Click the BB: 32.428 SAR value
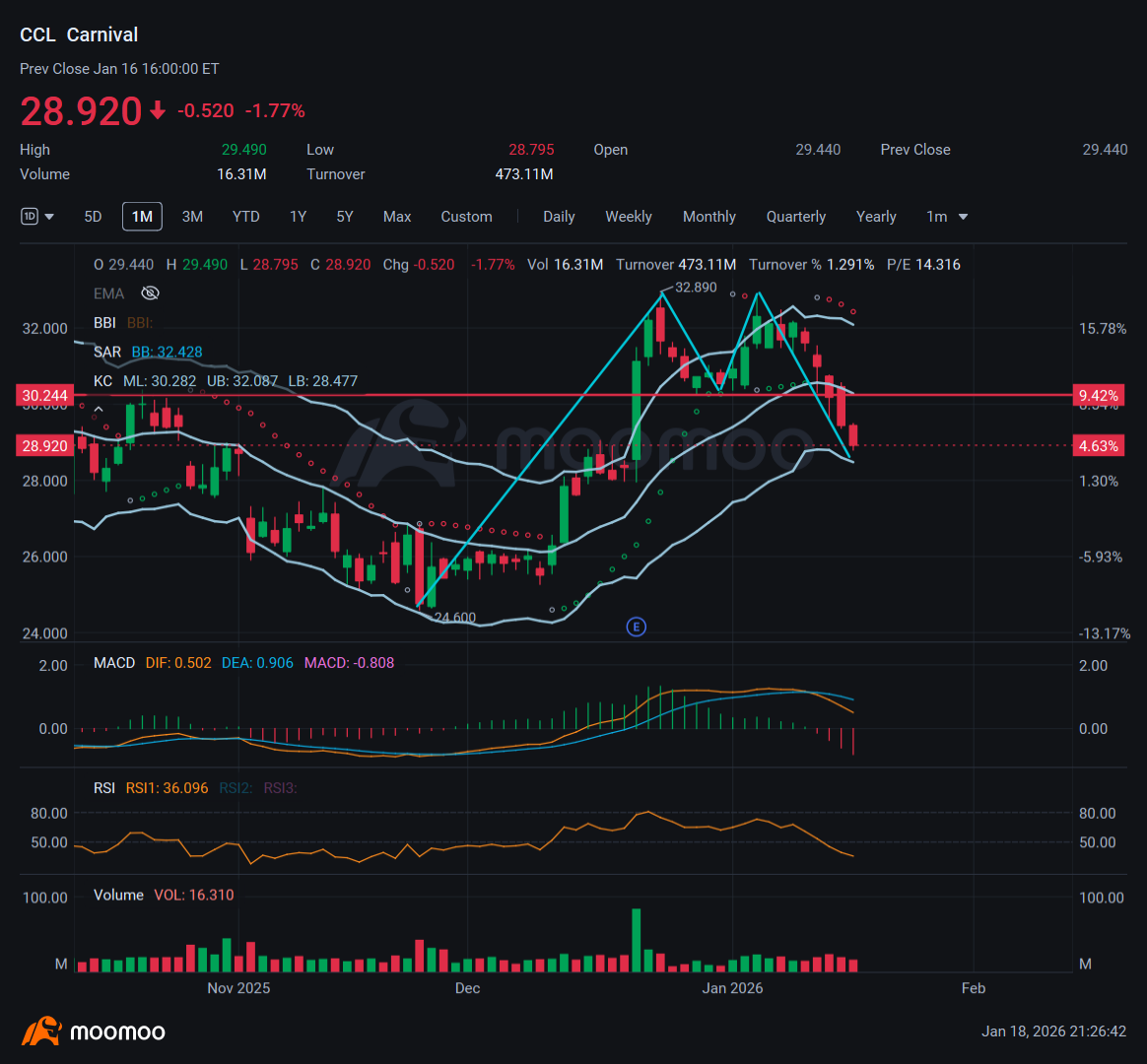The height and width of the screenshot is (1064, 1147). pyautogui.click(x=167, y=352)
